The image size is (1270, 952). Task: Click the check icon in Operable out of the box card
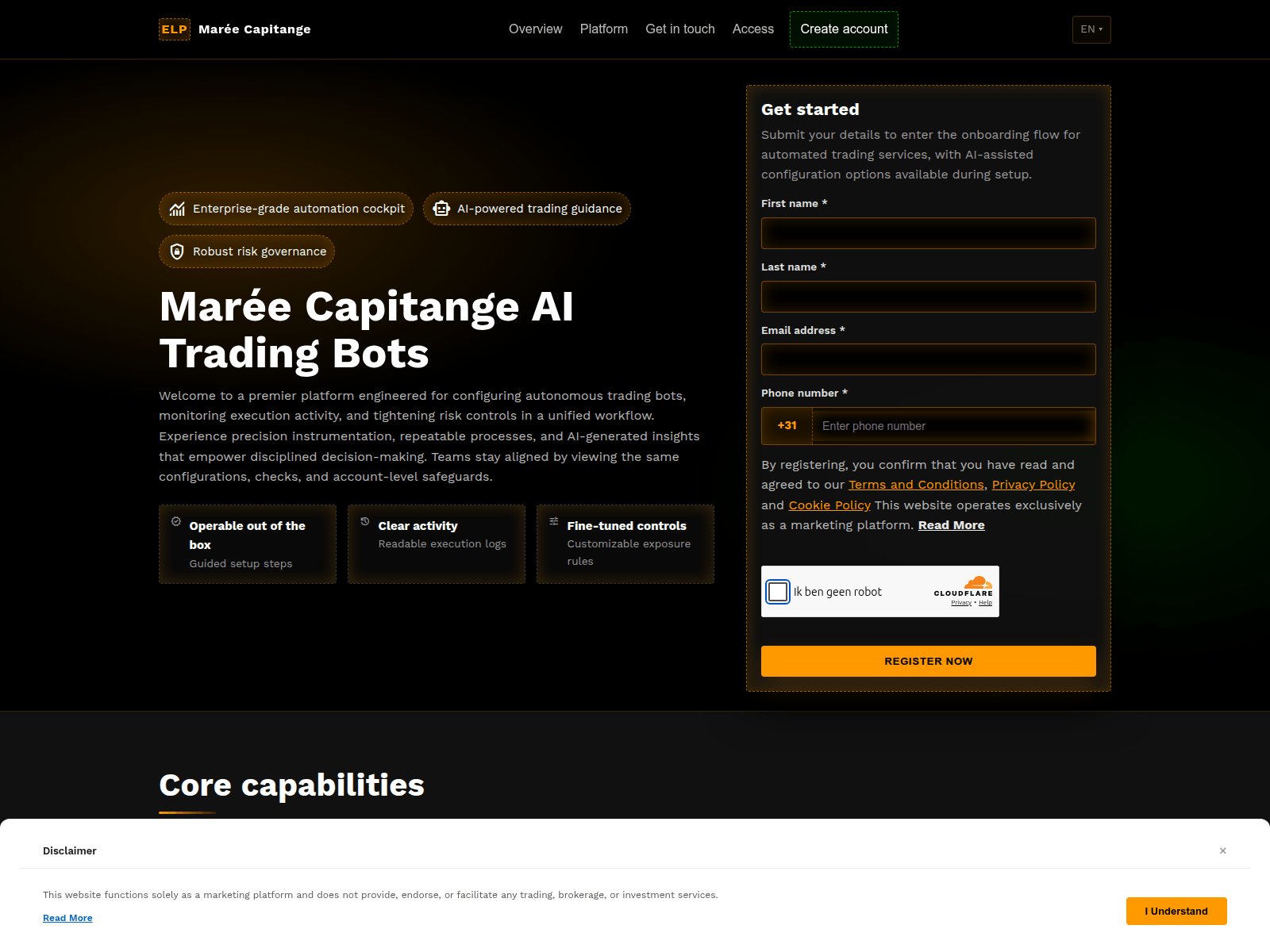coord(176,521)
